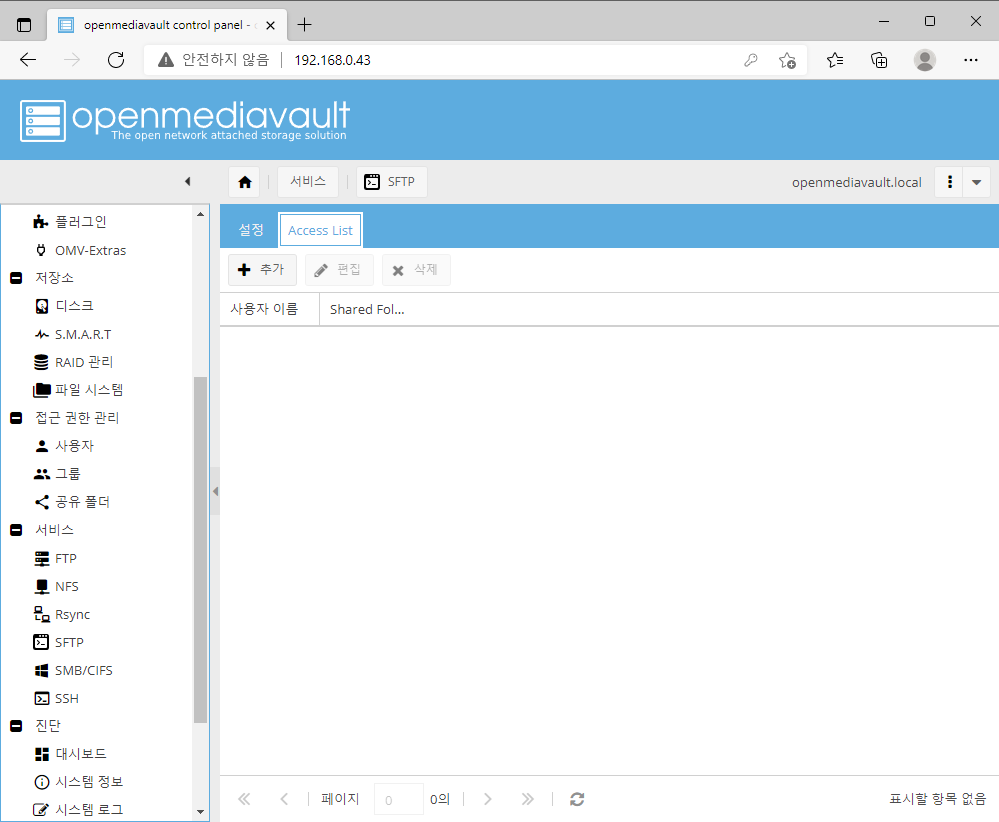999x822 pixels.
Task: Click the 삭제 delete button
Action: (416, 270)
